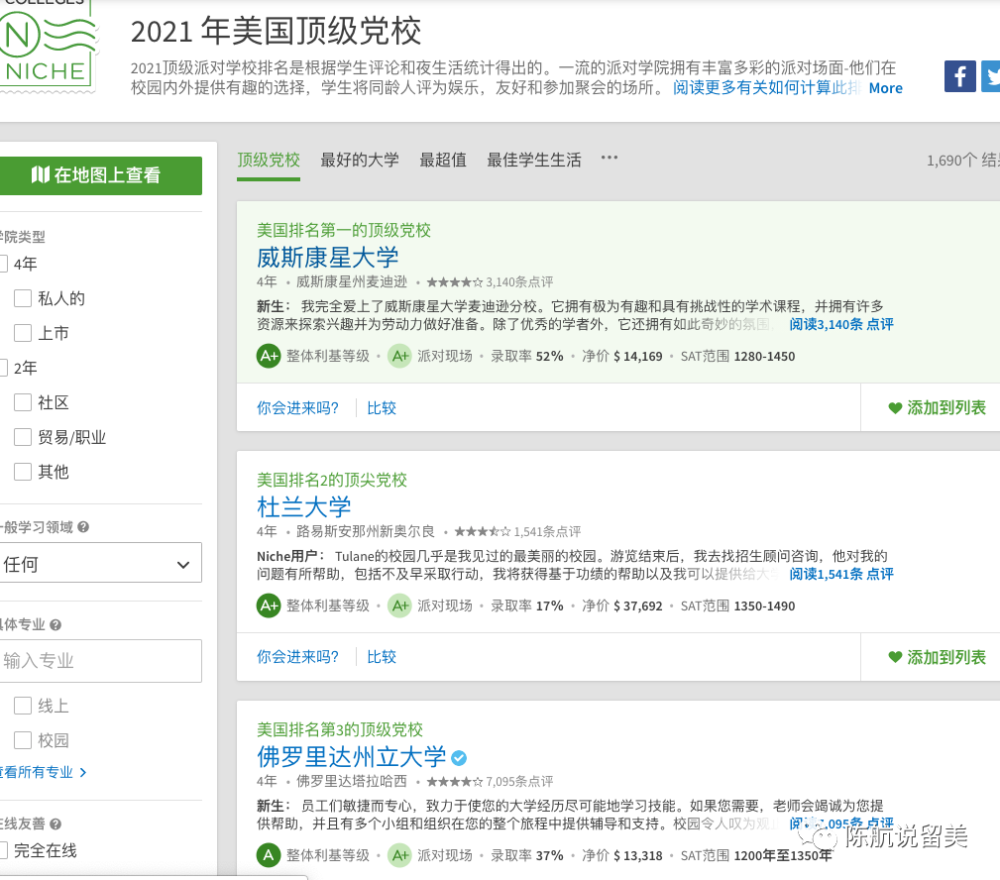
Task: Click the star rating for 佛罗里达州立大学
Action: [455, 781]
